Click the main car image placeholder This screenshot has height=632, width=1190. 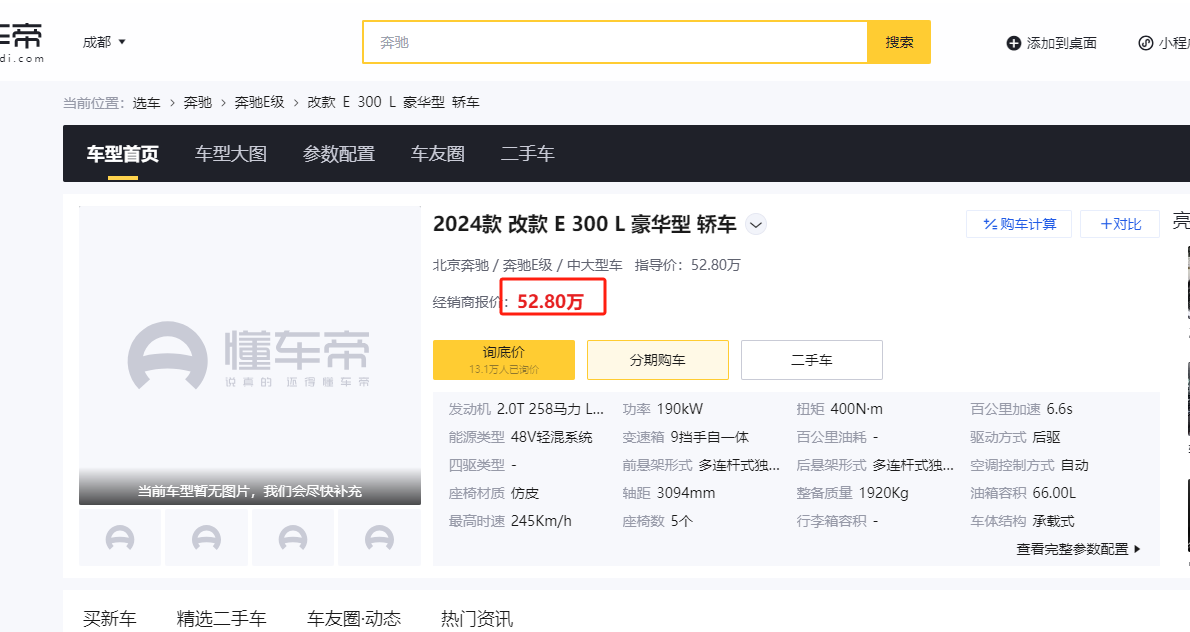(x=250, y=355)
